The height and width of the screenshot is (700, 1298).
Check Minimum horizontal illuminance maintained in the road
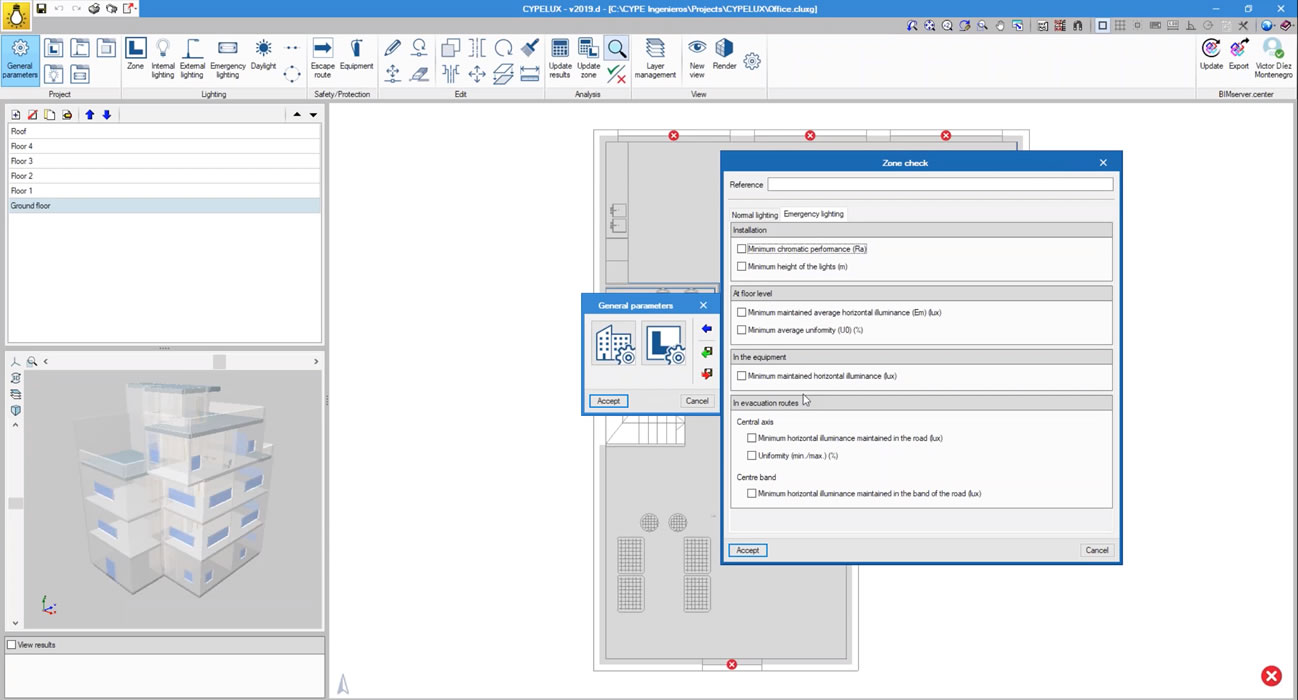pos(752,438)
